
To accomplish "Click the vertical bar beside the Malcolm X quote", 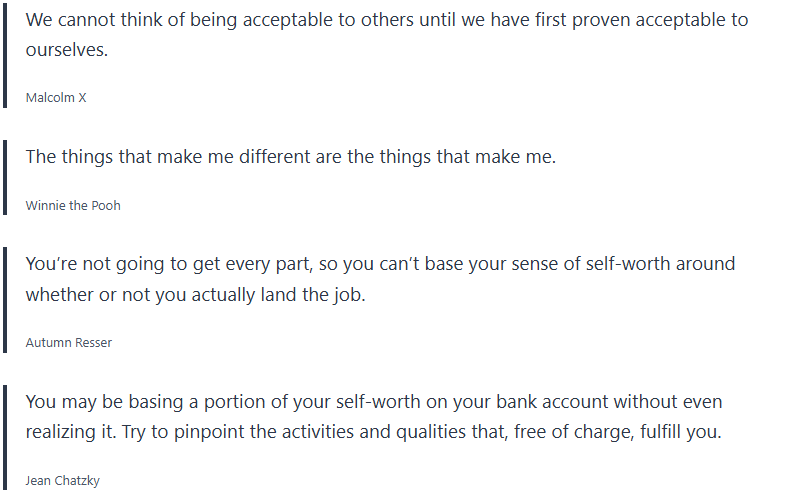I will pos(5,55).
